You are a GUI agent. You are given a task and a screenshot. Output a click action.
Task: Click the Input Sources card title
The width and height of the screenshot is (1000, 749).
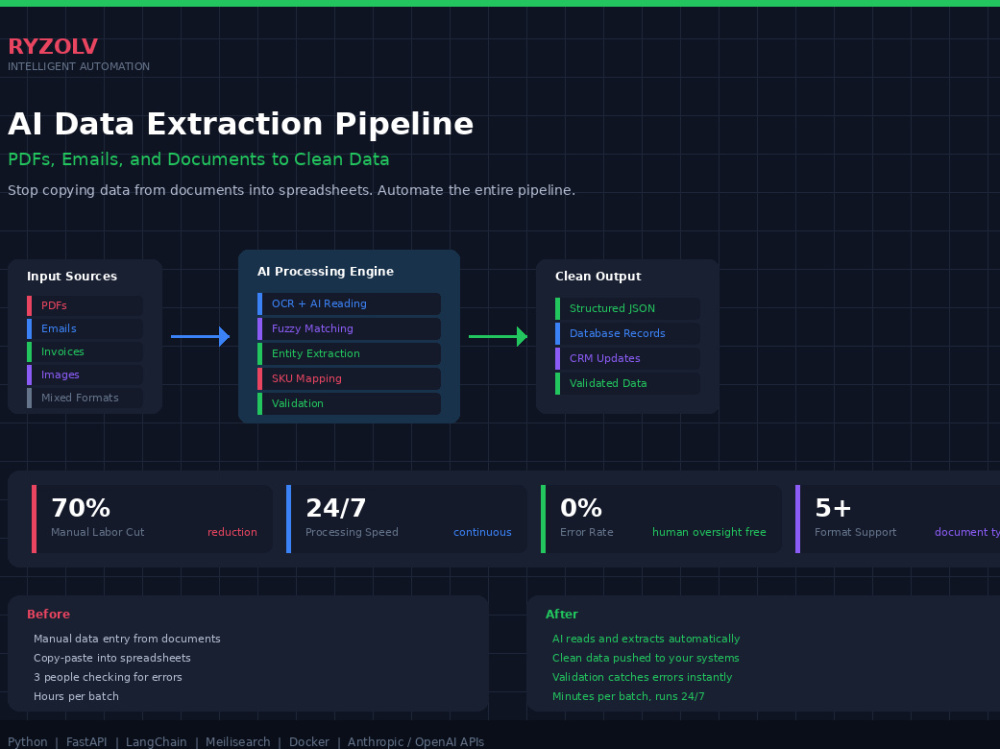point(72,276)
